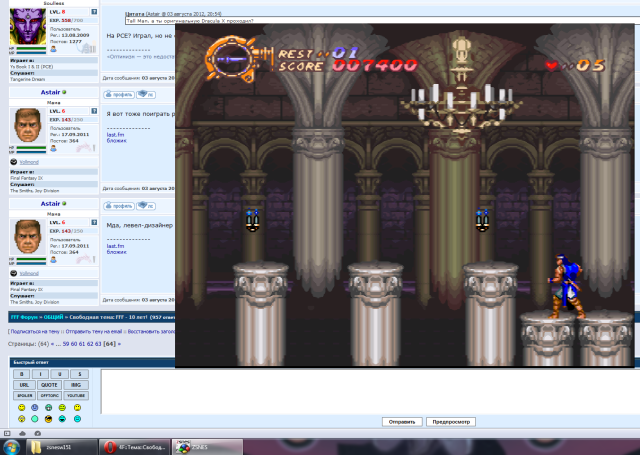Click the IMG tag button

click(x=76, y=385)
